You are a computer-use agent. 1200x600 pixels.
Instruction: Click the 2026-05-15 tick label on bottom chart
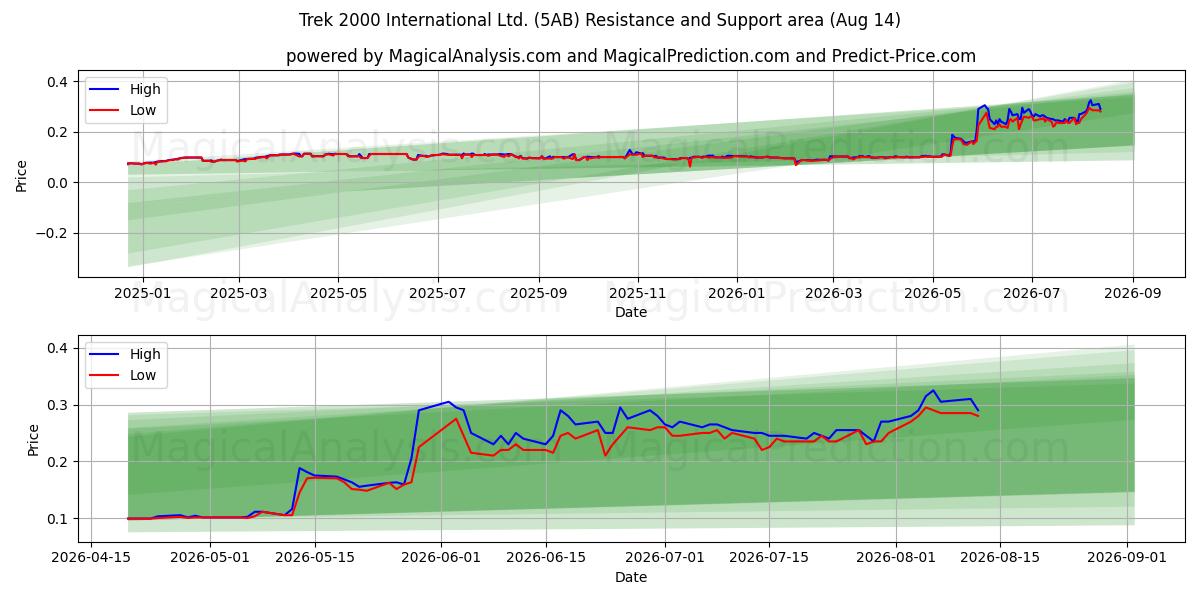pos(316,558)
